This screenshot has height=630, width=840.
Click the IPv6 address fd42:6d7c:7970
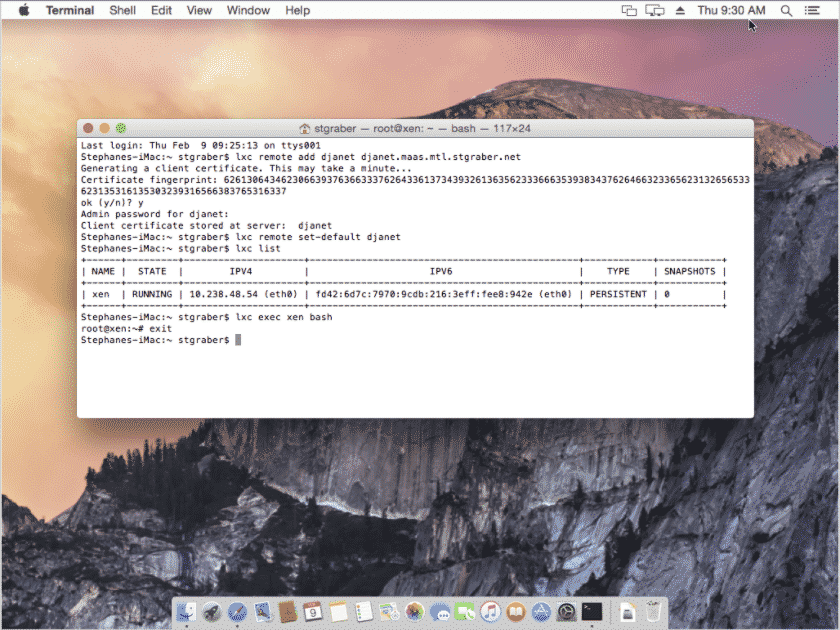[424, 294]
